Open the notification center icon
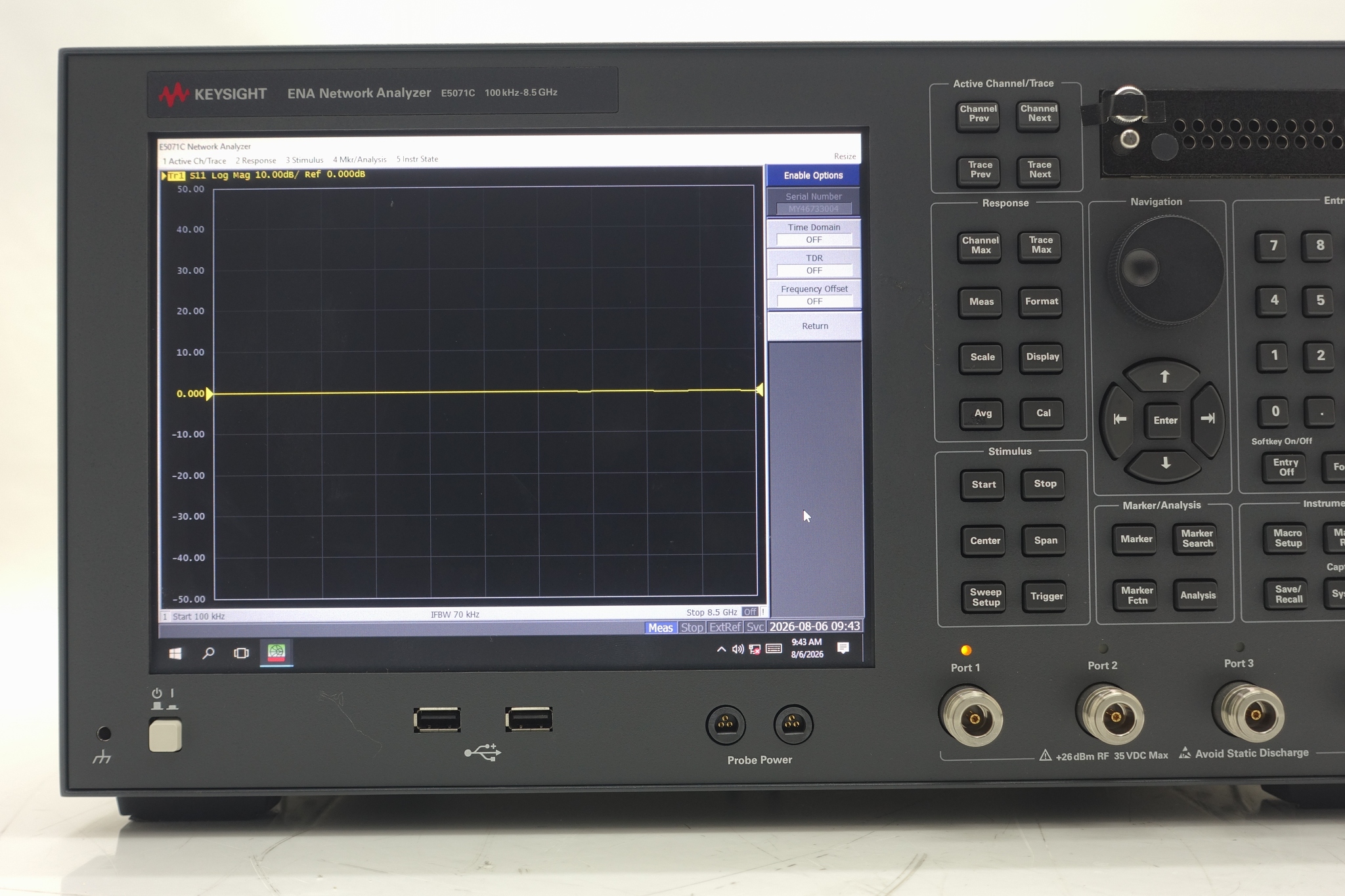The height and width of the screenshot is (896, 1345). pyautogui.click(x=843, y=648)
